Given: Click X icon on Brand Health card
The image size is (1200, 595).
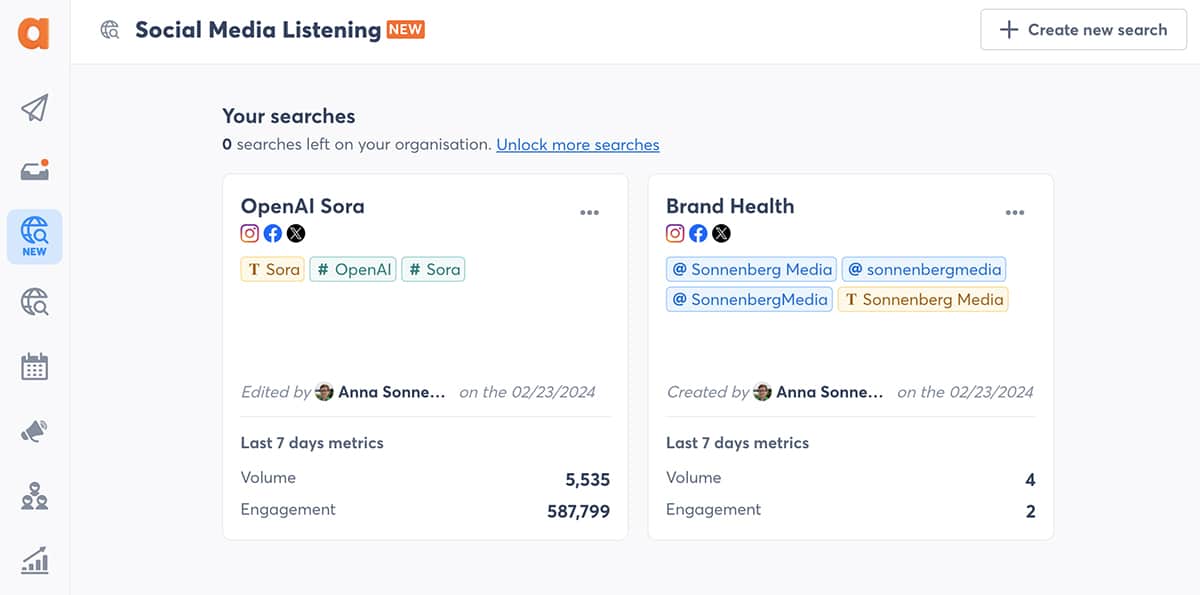Looking at the screenshot, I should [x=721, y=233].
